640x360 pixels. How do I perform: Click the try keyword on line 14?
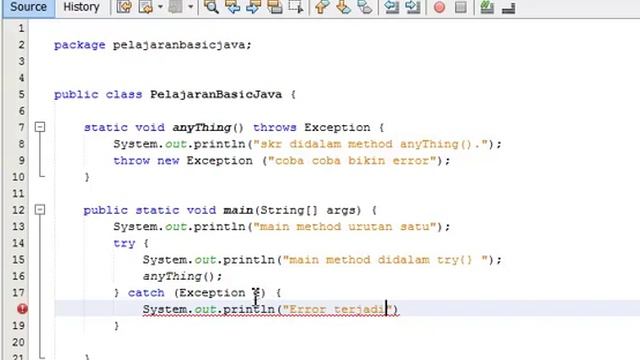[x=124, y=244]
